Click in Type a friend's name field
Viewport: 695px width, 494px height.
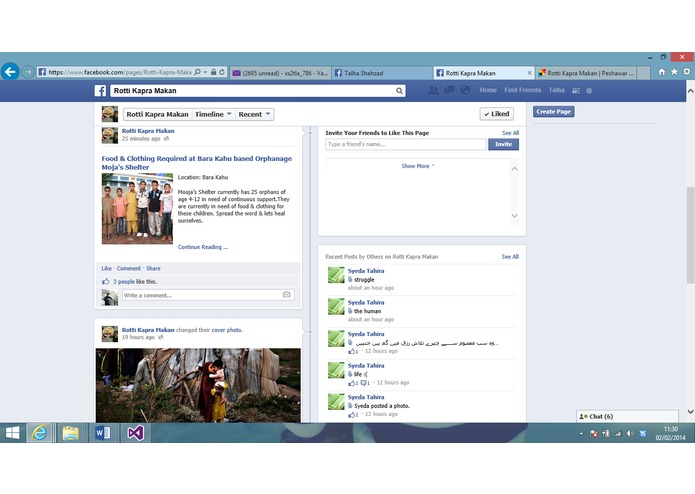(x=406, y=144)
